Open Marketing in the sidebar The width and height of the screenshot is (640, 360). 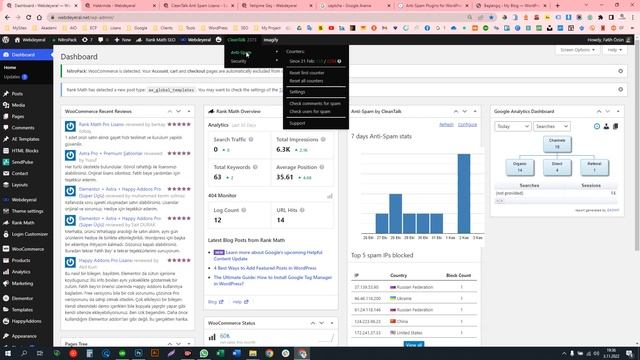[22, 283]
